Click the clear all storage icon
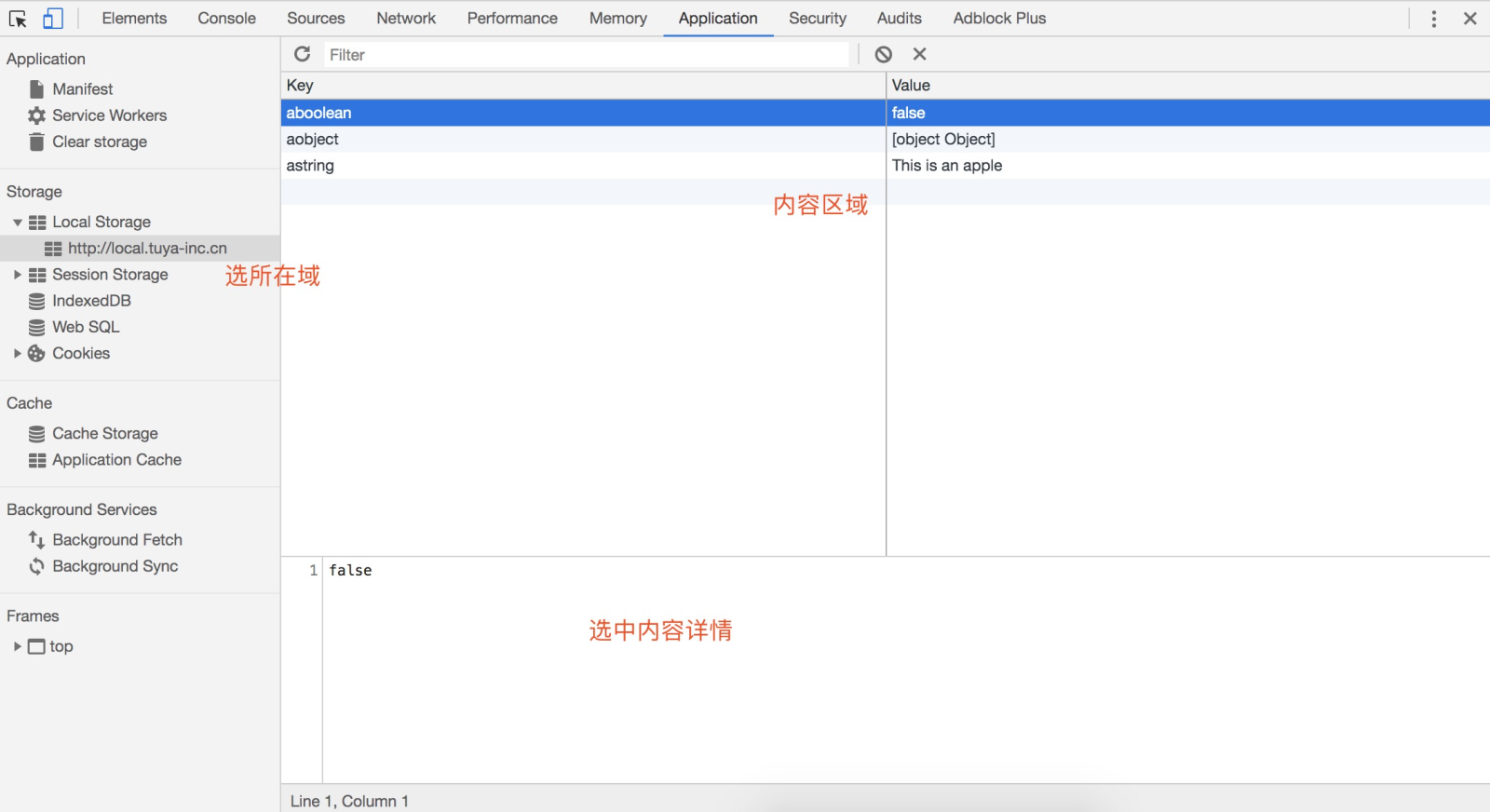The image size is (1490, 812). [884, 54]
